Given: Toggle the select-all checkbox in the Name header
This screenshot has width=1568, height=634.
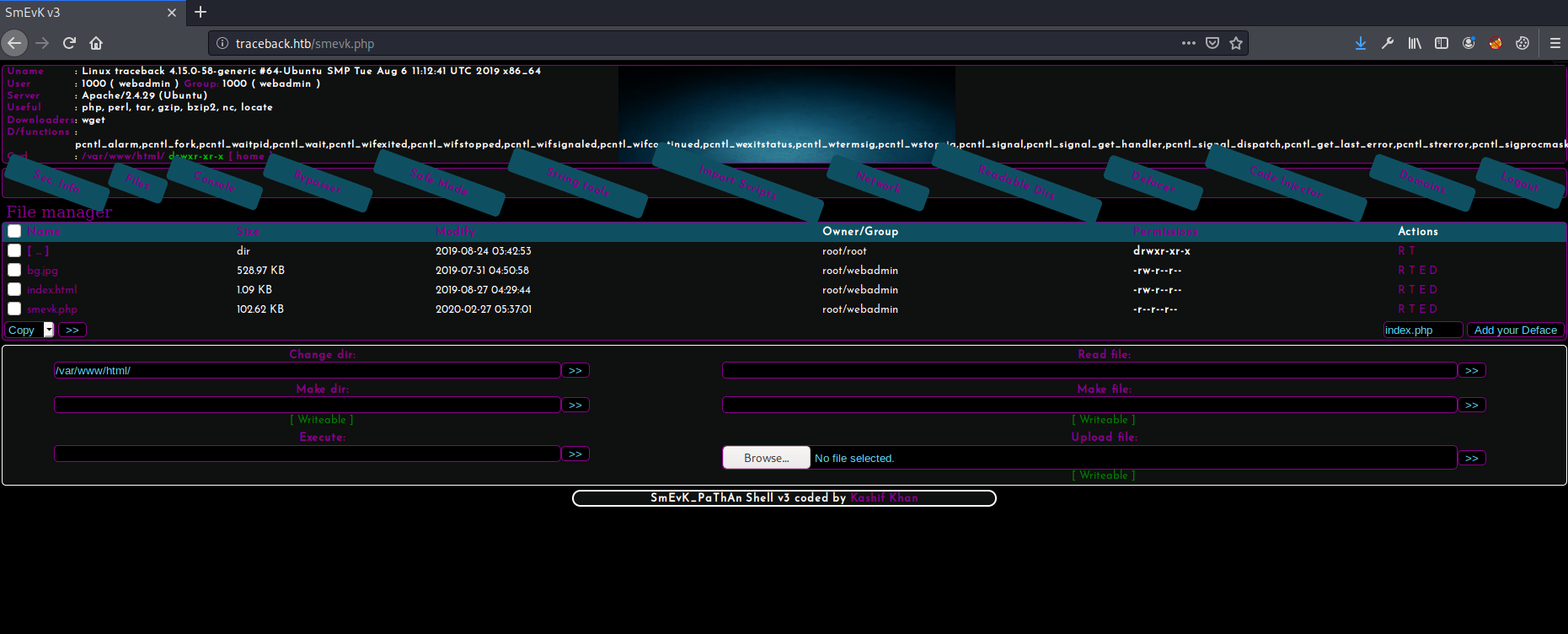Looking at the screenshot, I should (14, 231).
